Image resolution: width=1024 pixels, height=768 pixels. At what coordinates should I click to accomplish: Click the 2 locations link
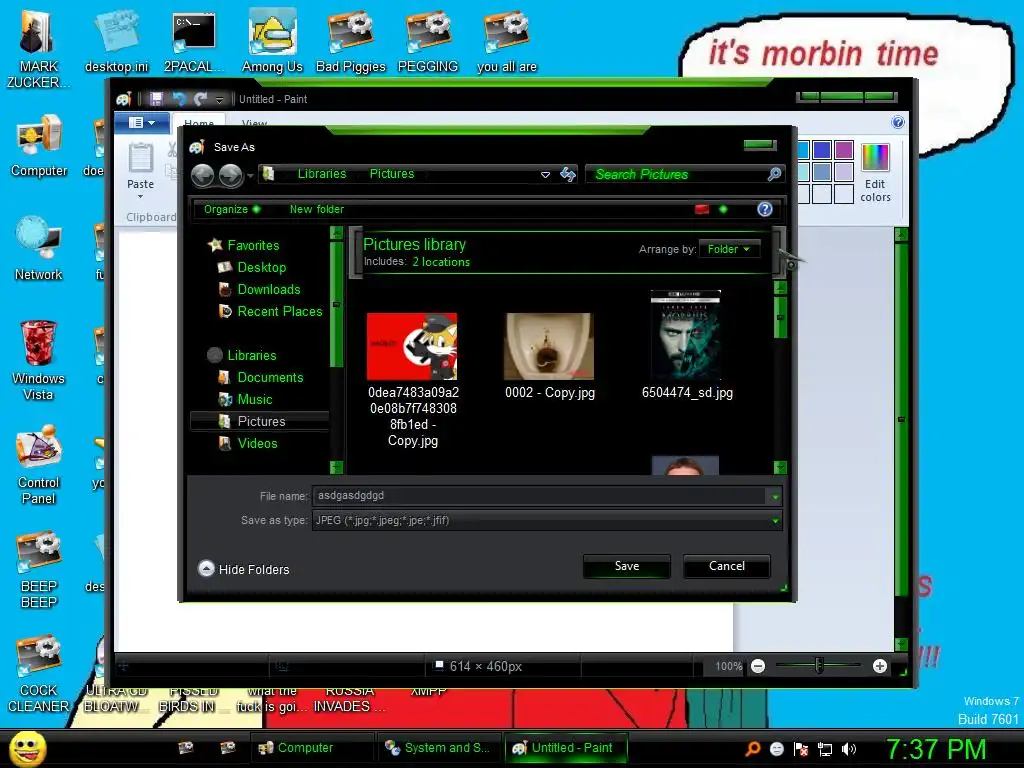coord(441,262)
